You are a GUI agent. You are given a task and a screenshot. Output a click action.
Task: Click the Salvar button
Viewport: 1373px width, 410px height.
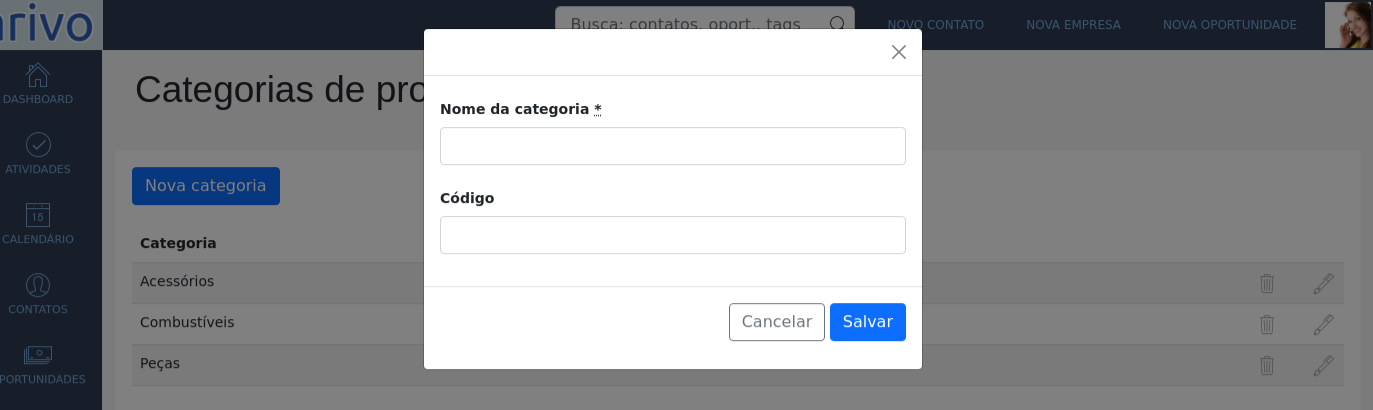[868, 322]
